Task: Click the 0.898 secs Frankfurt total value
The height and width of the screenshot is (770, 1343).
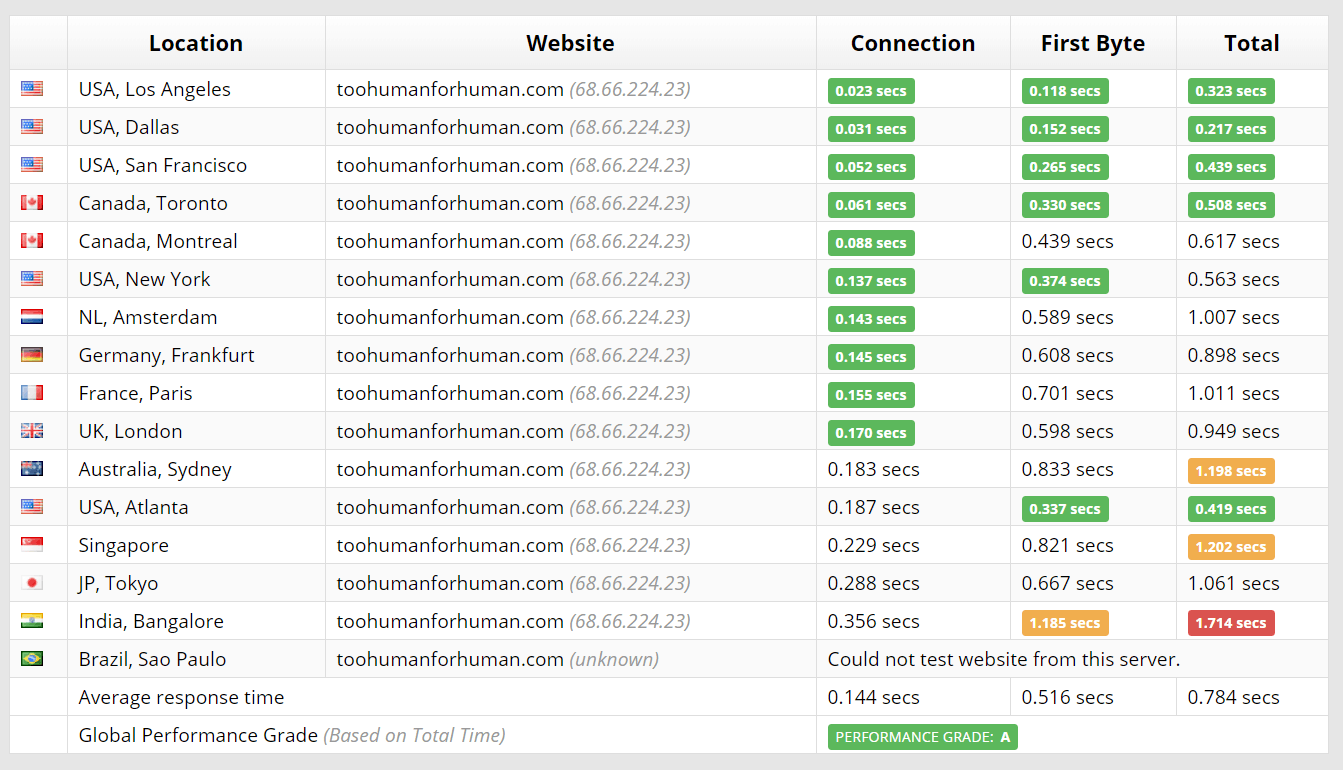Action: tap(1234, 355)
